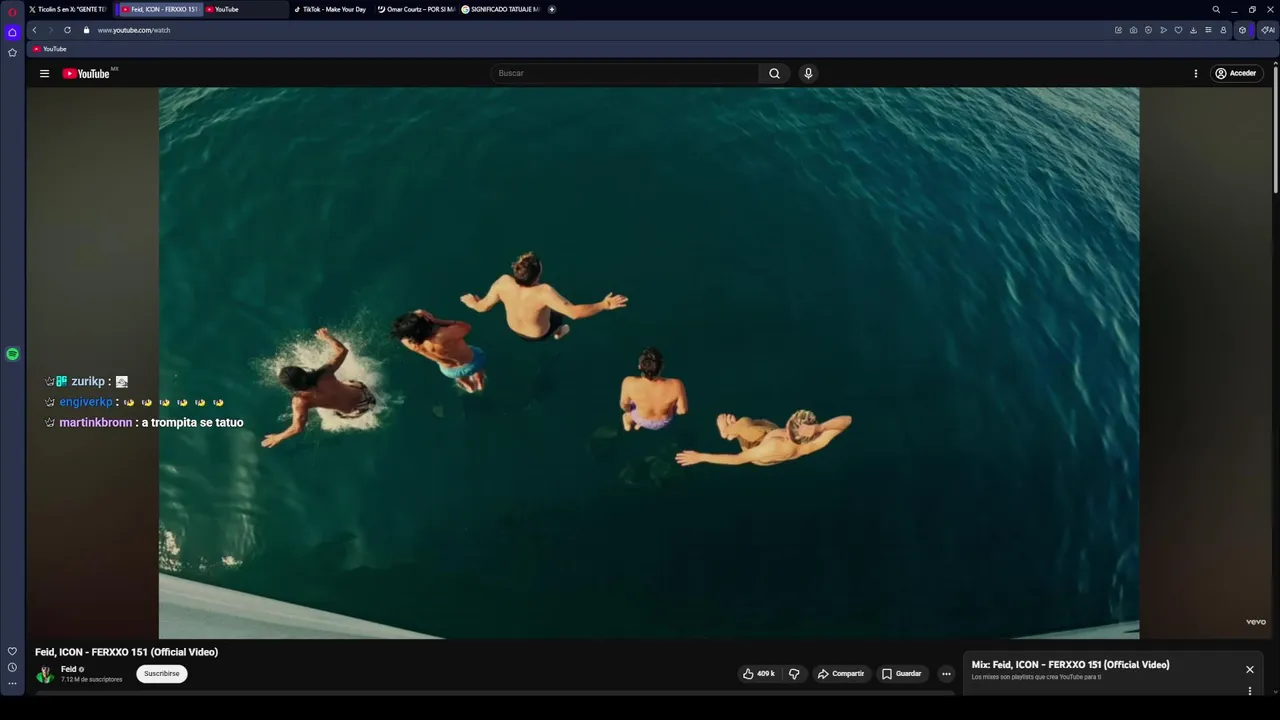Take a snapshot with camera icon
Image resolution: width=1280 pixels, height=720 pixels.
pos(1133,30)
